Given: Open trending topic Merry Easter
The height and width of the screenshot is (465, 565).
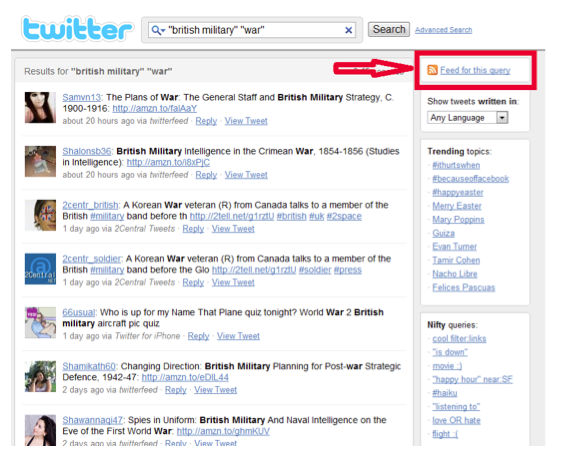Looking at the screenshot, I should click(457, 206).
